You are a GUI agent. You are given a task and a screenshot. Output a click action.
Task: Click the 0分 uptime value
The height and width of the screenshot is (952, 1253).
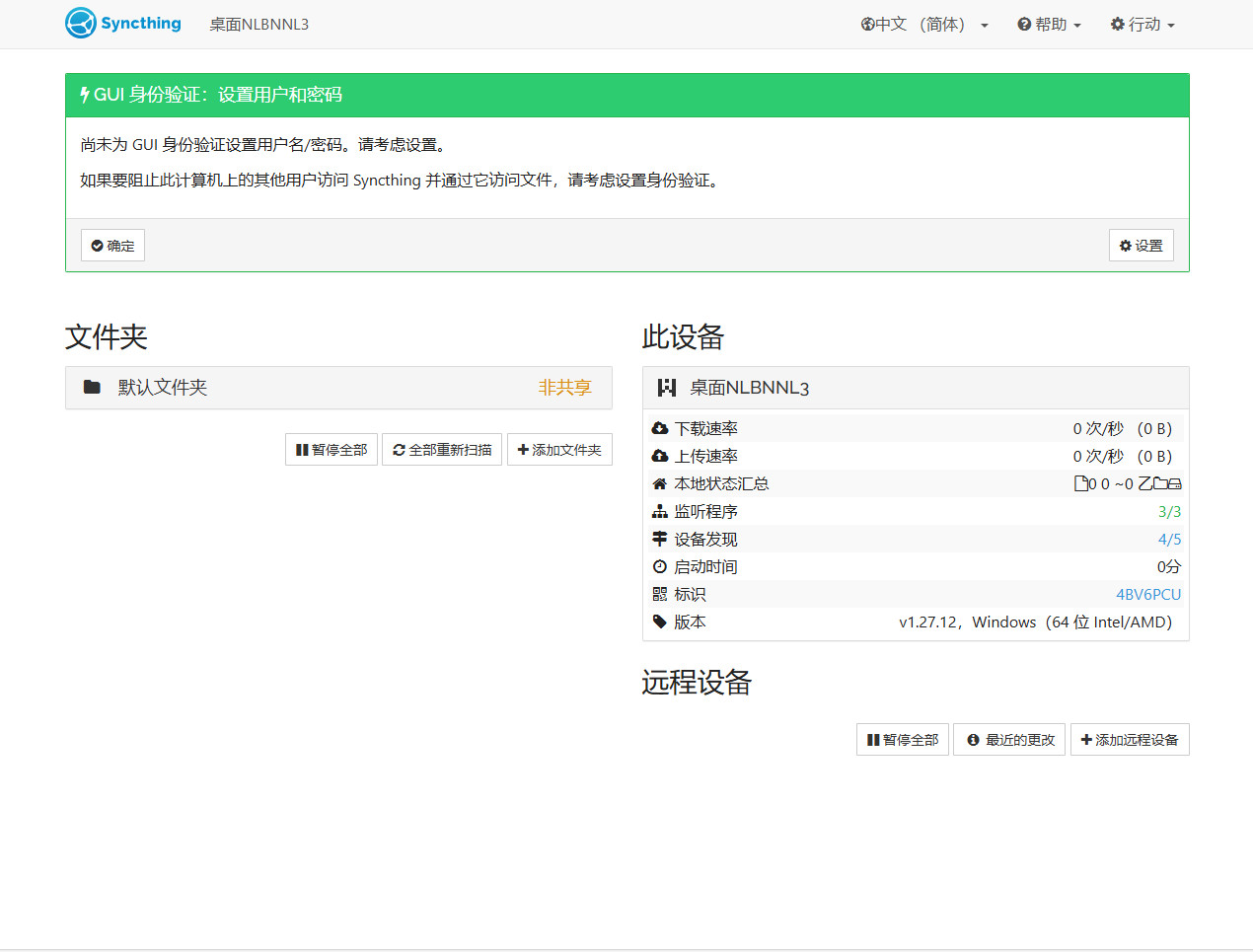1169,566
